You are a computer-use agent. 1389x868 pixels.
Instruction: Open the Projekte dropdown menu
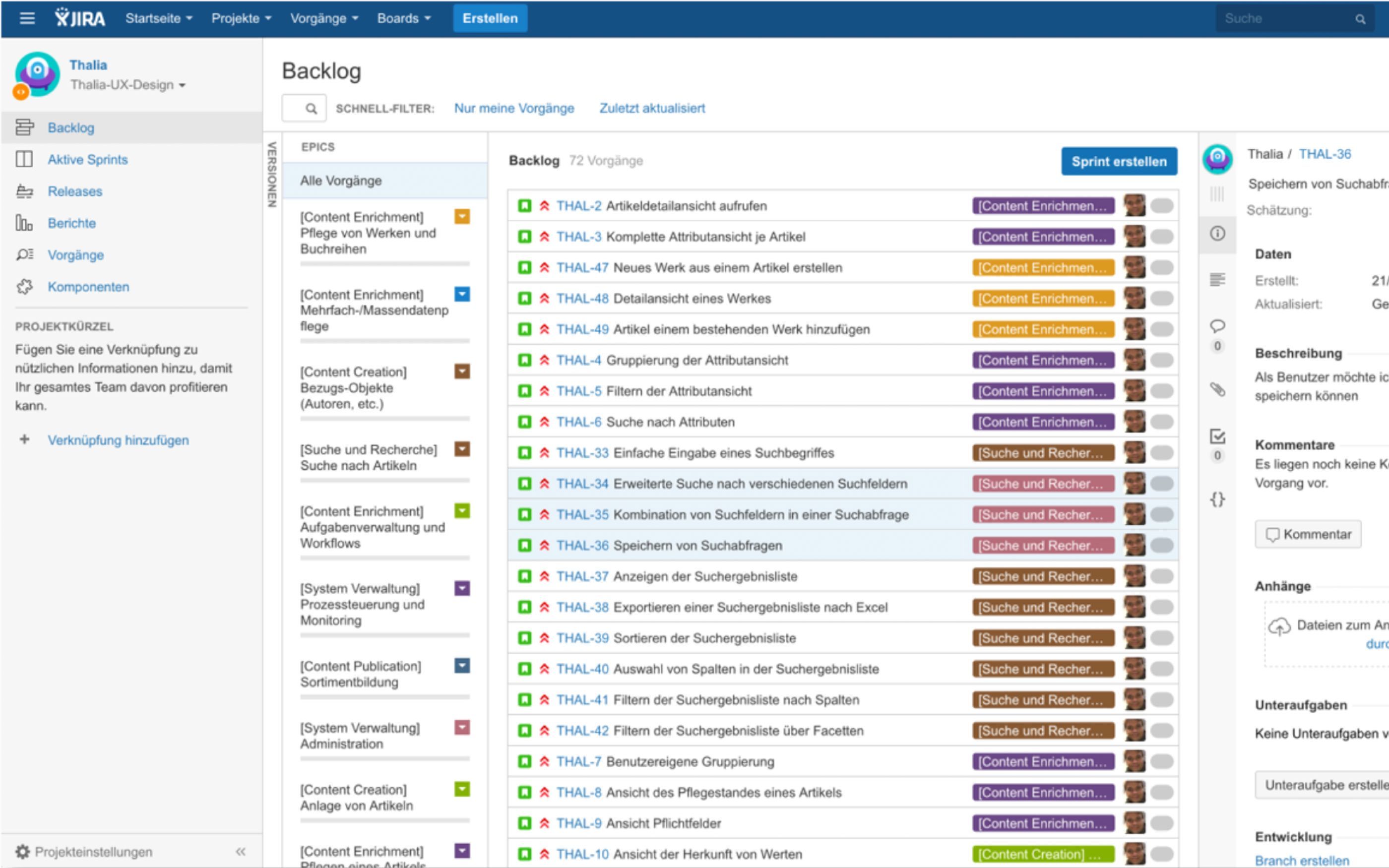(x=240, y=18)
